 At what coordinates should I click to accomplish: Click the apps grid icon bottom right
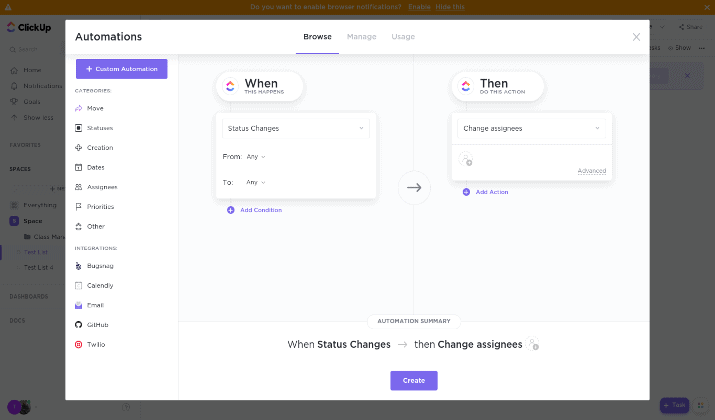pos(701,405)
